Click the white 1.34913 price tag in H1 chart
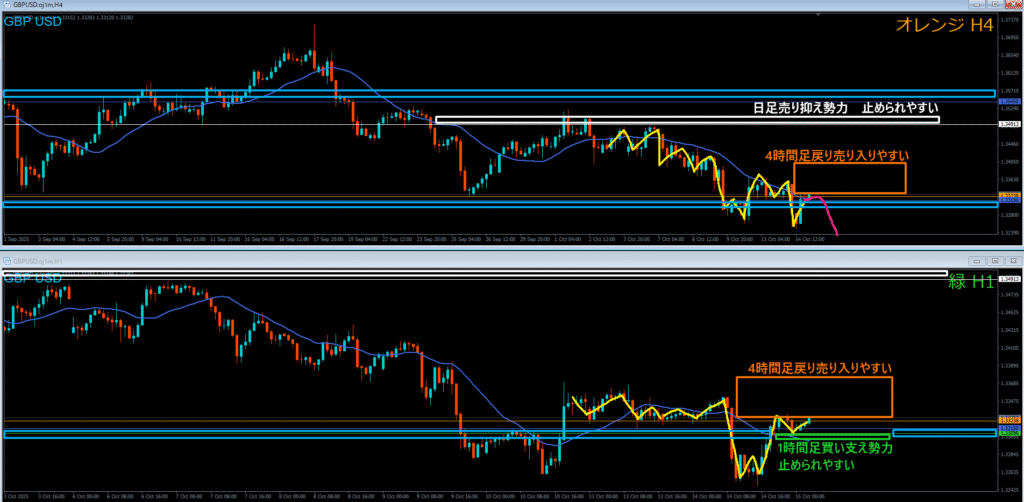Viewport: 1024px width, 502px height. click(1010, 279)
